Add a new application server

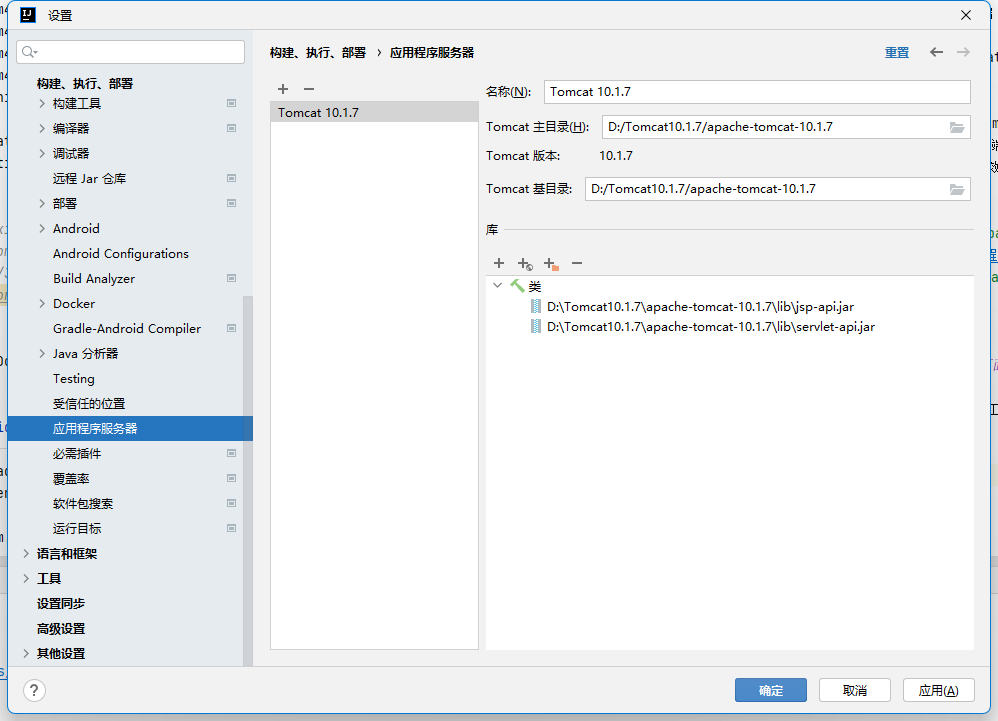(283, 89)
